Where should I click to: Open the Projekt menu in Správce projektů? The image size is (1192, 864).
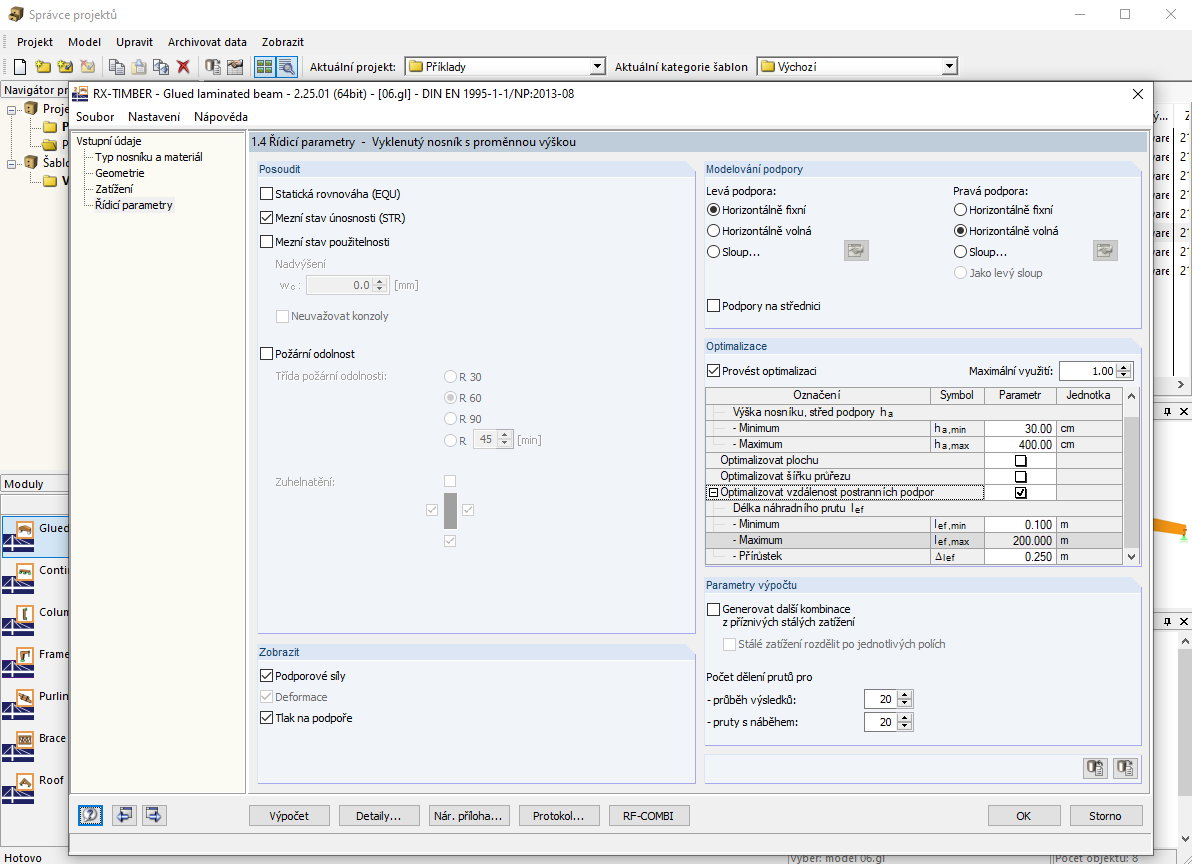point(35,42)
